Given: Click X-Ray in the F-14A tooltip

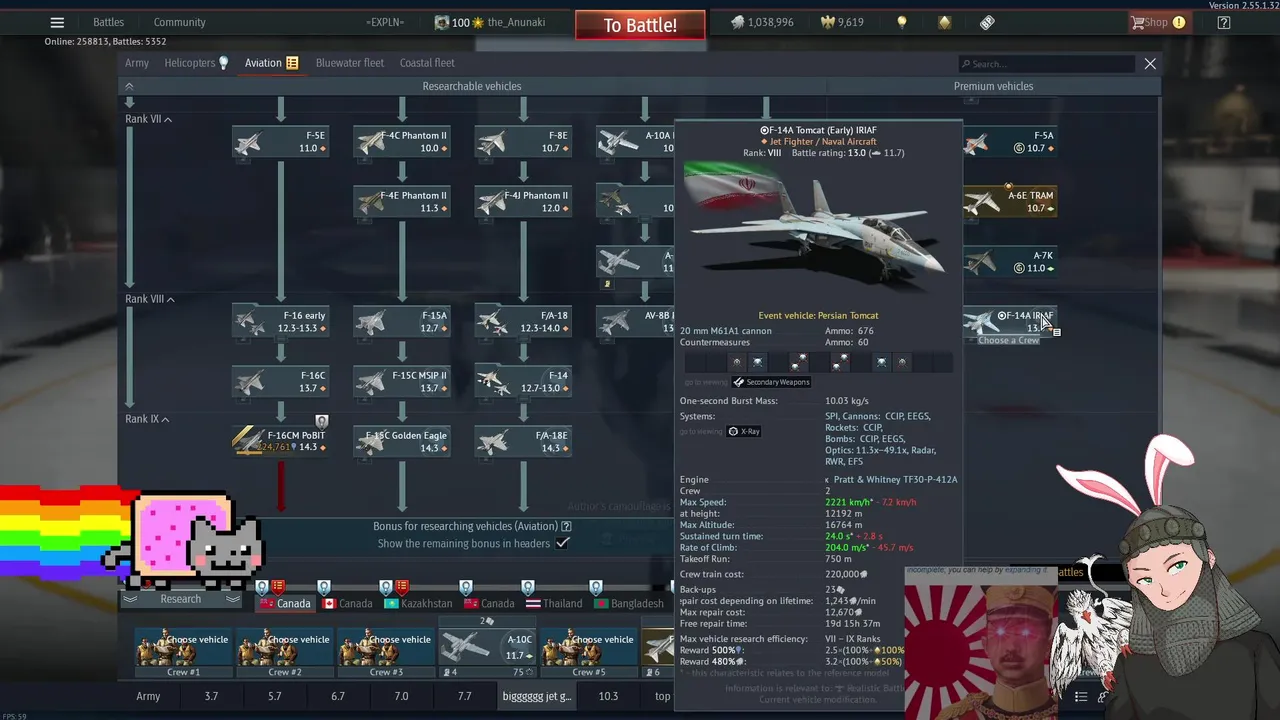Looking at the screenshot, I should 744,431.
